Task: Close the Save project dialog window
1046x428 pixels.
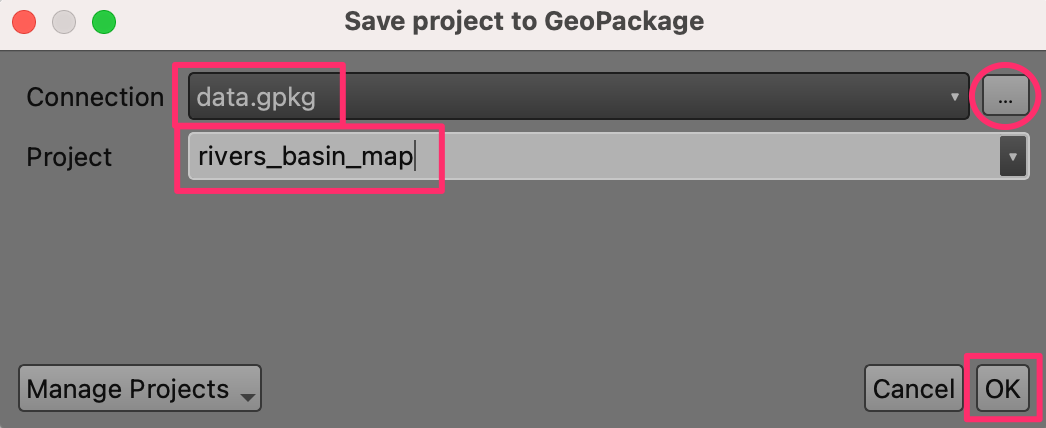Action: coord(24,21)
